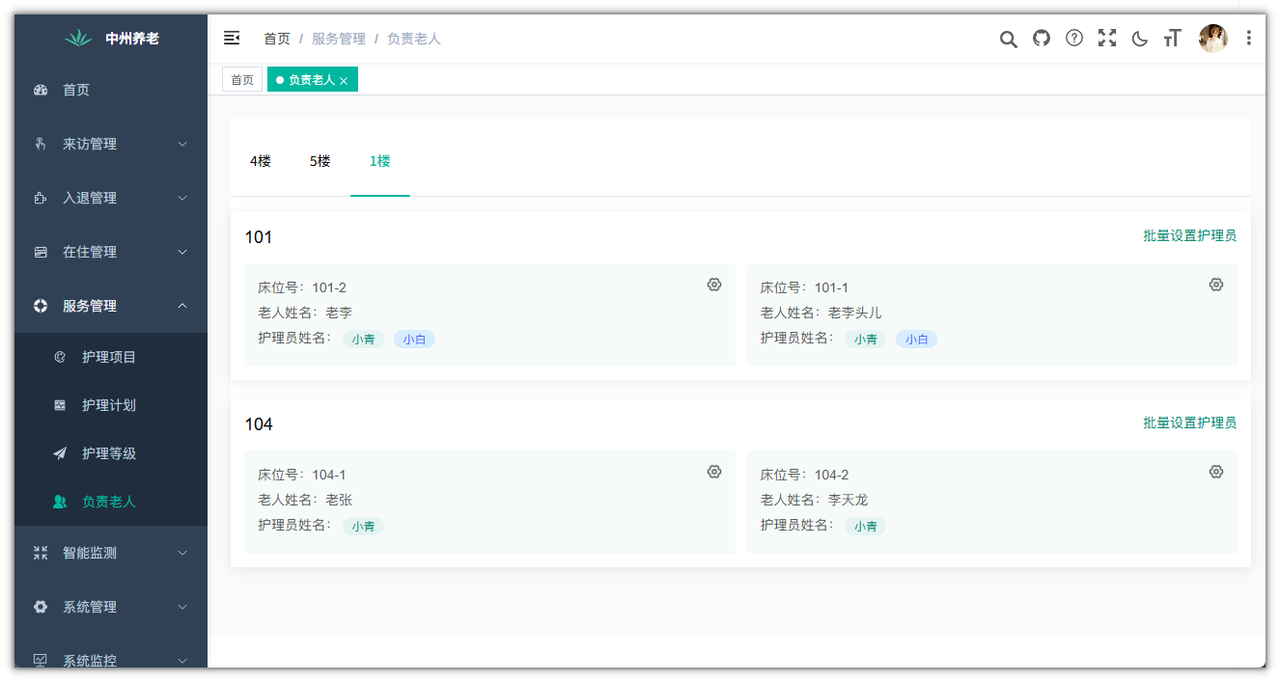Click the 系统管理 gear icon in sidebar
Viewport: 1280px width, 682px height.
(41, 607)
